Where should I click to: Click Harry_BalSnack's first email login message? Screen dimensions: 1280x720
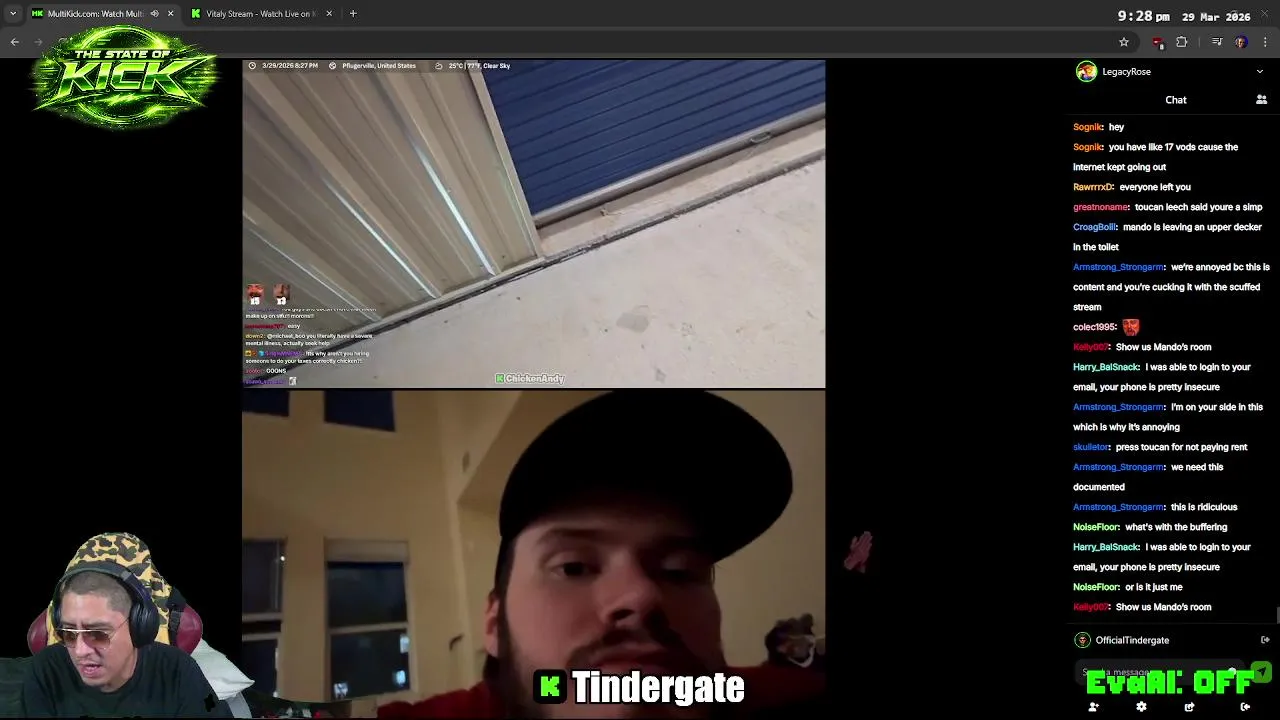click(x=1162, y=377)
